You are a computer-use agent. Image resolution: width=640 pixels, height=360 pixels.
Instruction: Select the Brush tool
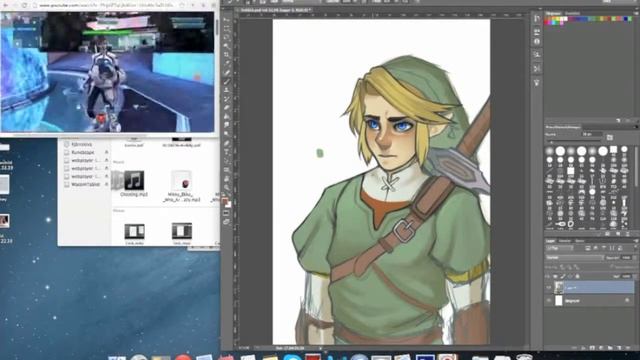(227, 81)
